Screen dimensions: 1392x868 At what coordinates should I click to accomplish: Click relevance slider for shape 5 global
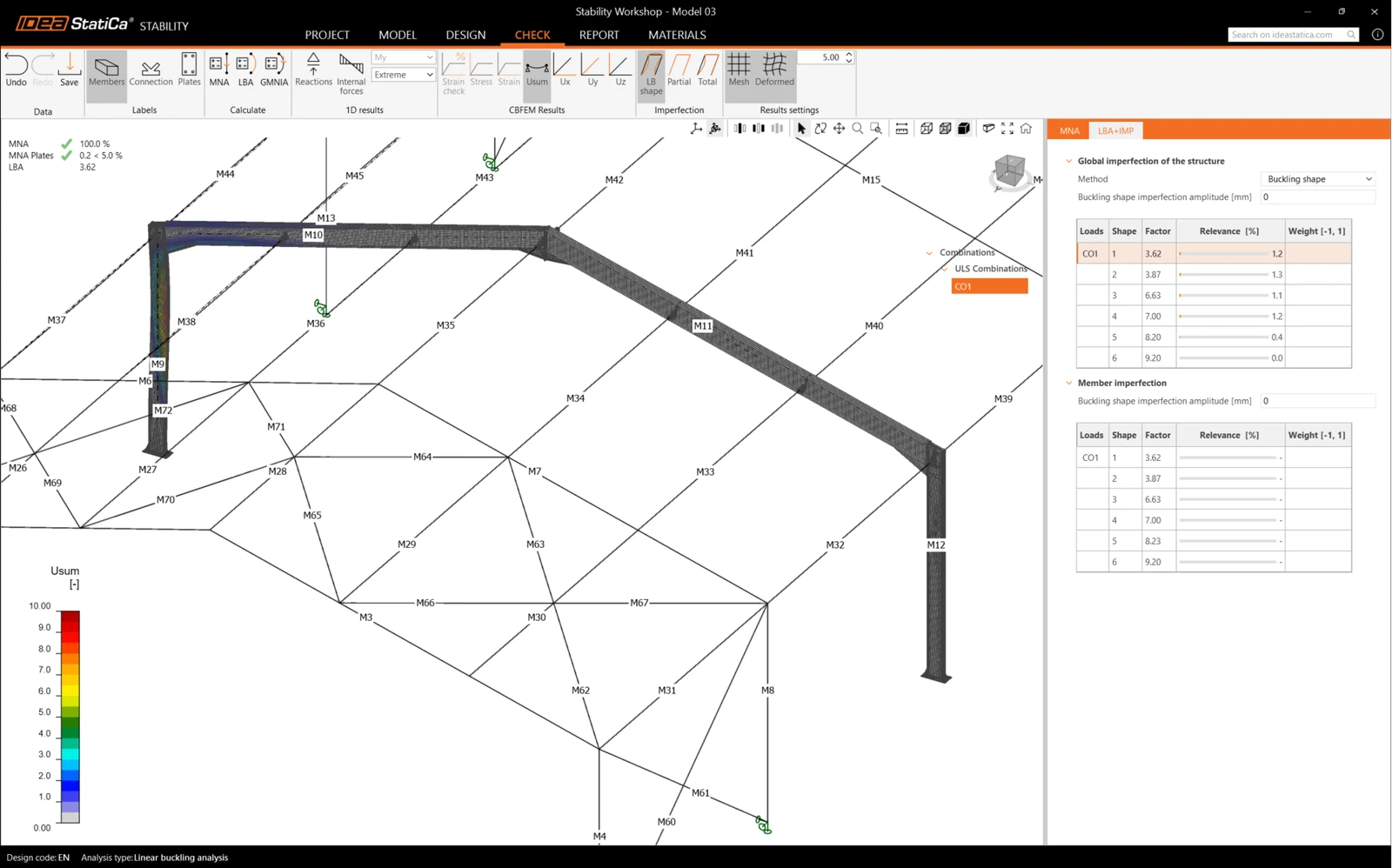tap(1224, 337)
